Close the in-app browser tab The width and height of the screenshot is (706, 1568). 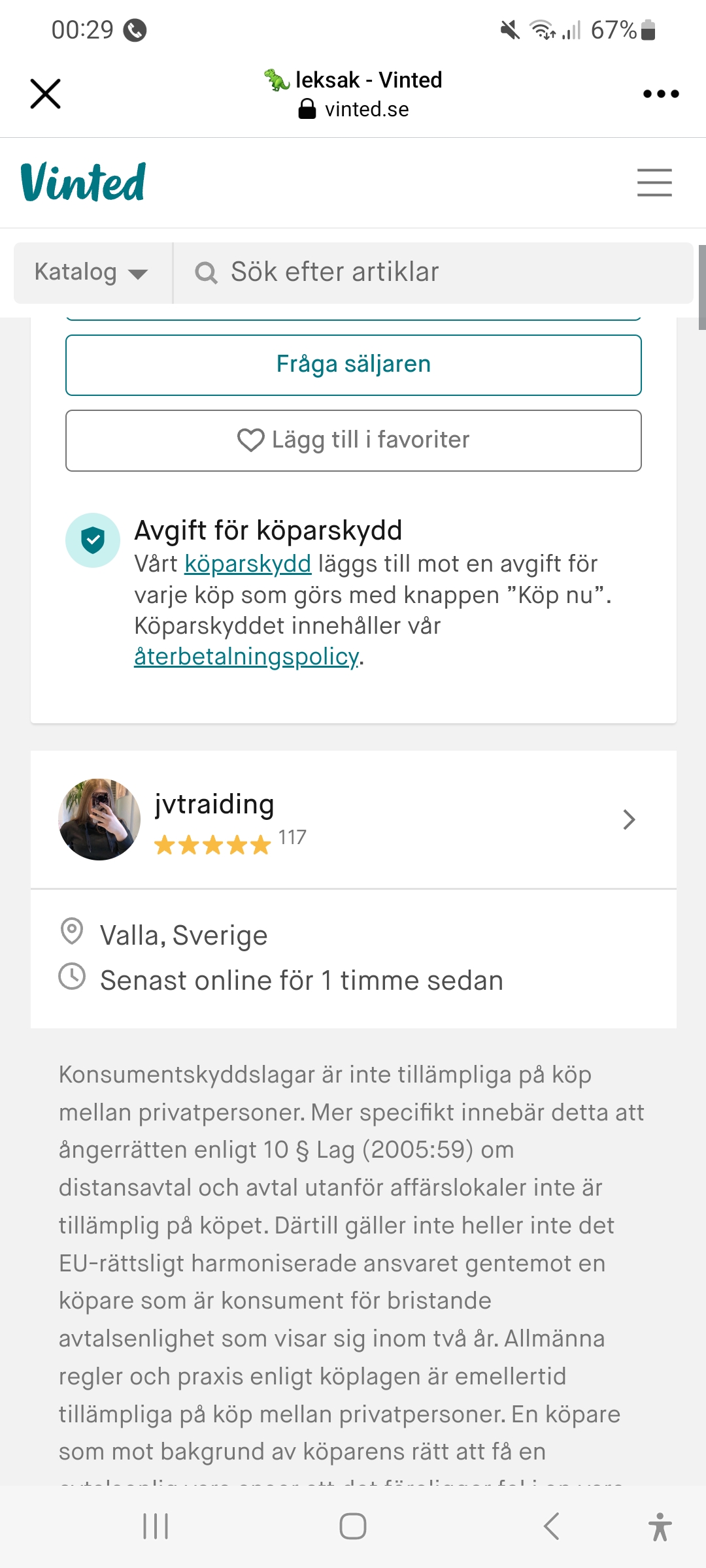point(46,93)
